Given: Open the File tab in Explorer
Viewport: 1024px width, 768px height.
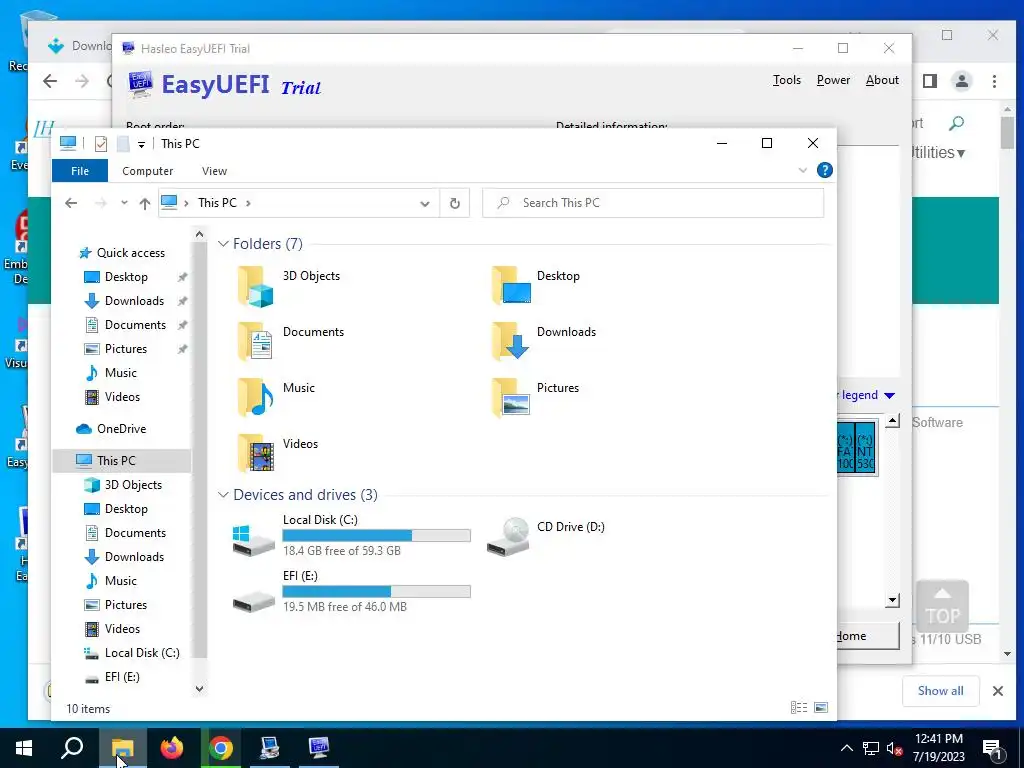Looking at the screenshot, I should pyautogui.click(x=80, y=171).
